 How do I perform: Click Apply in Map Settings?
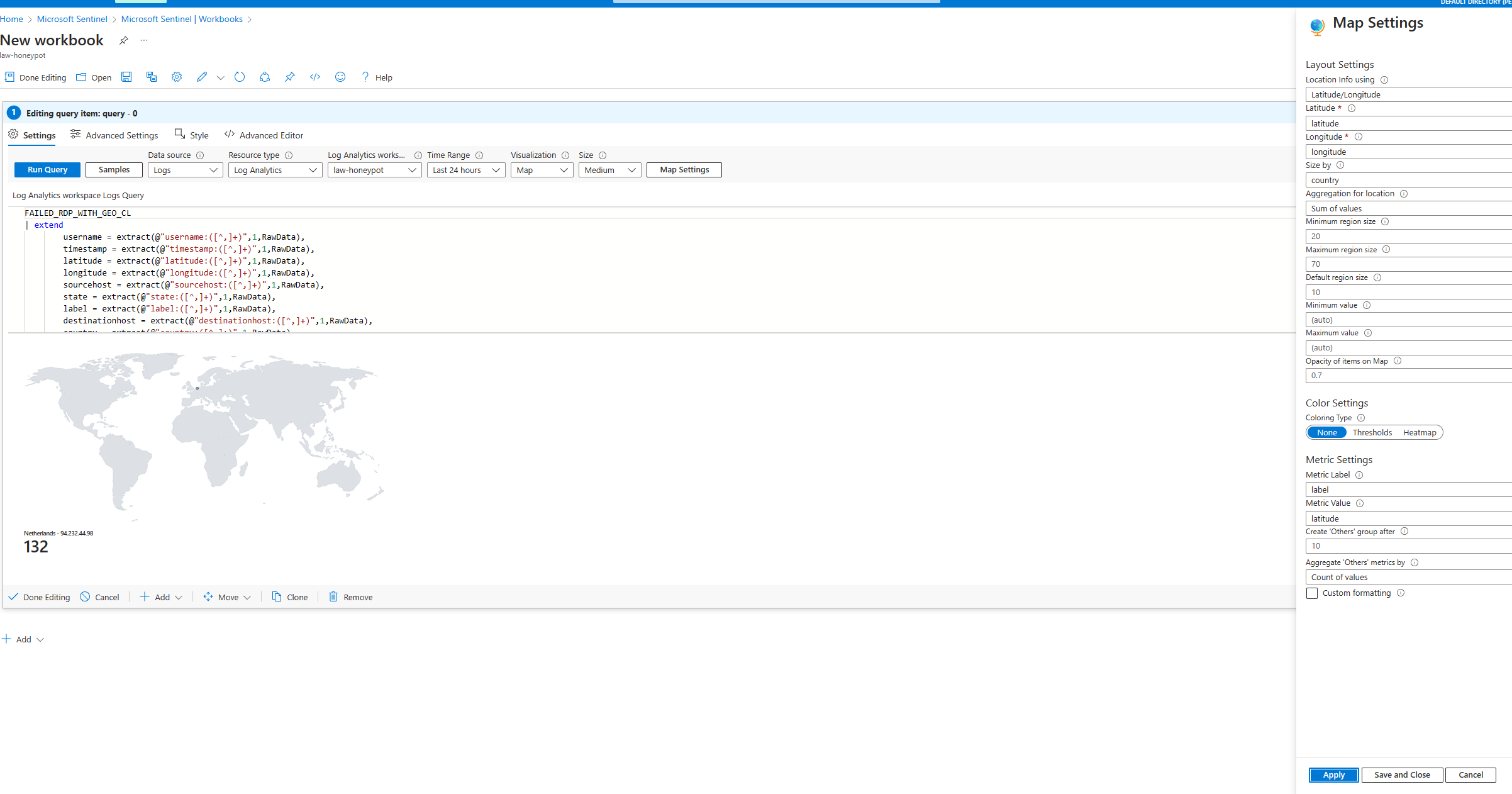1333,775
